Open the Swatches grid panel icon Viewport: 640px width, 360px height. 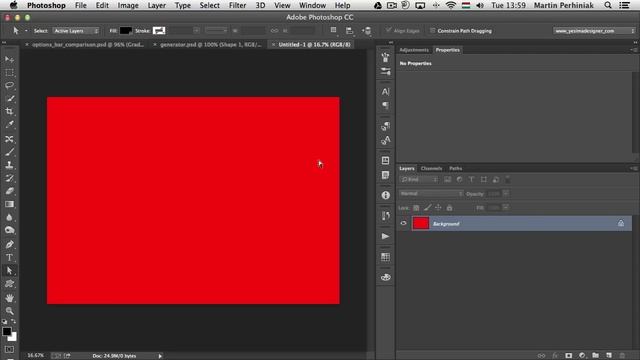(x=385, y=257)
